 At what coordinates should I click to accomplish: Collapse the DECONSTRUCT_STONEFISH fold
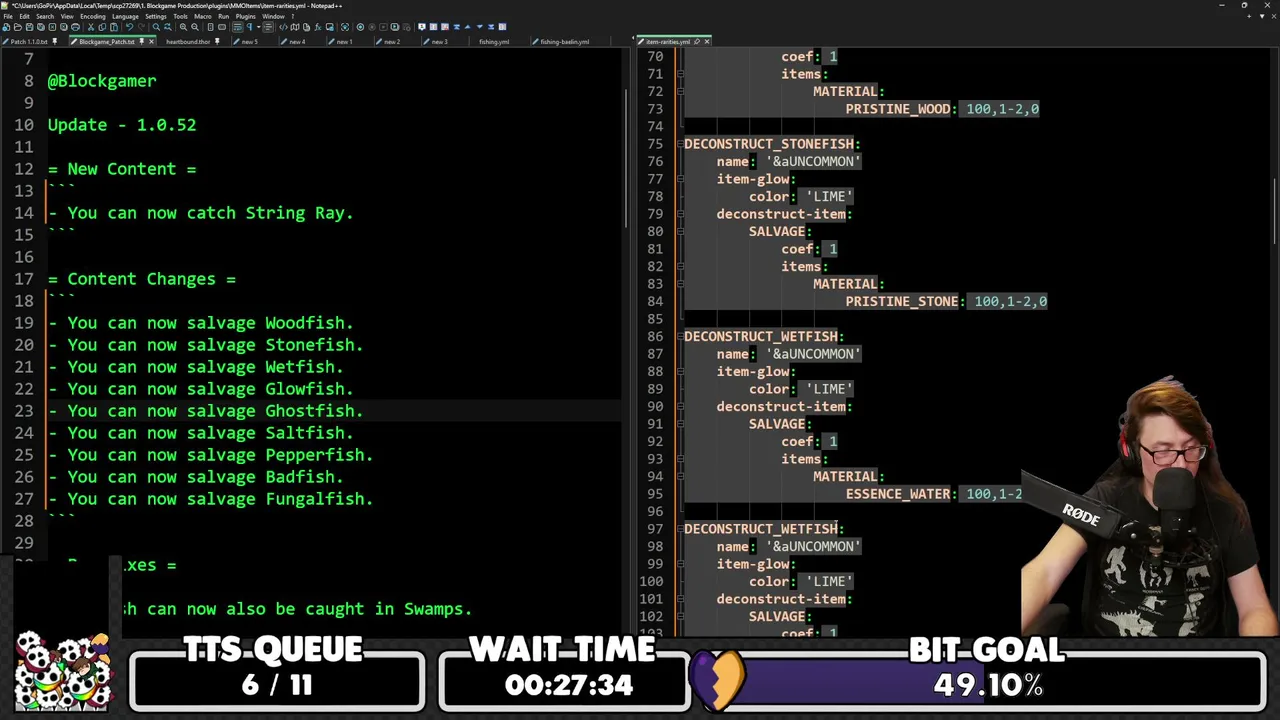pyautogui.click(x=679, y=144)
